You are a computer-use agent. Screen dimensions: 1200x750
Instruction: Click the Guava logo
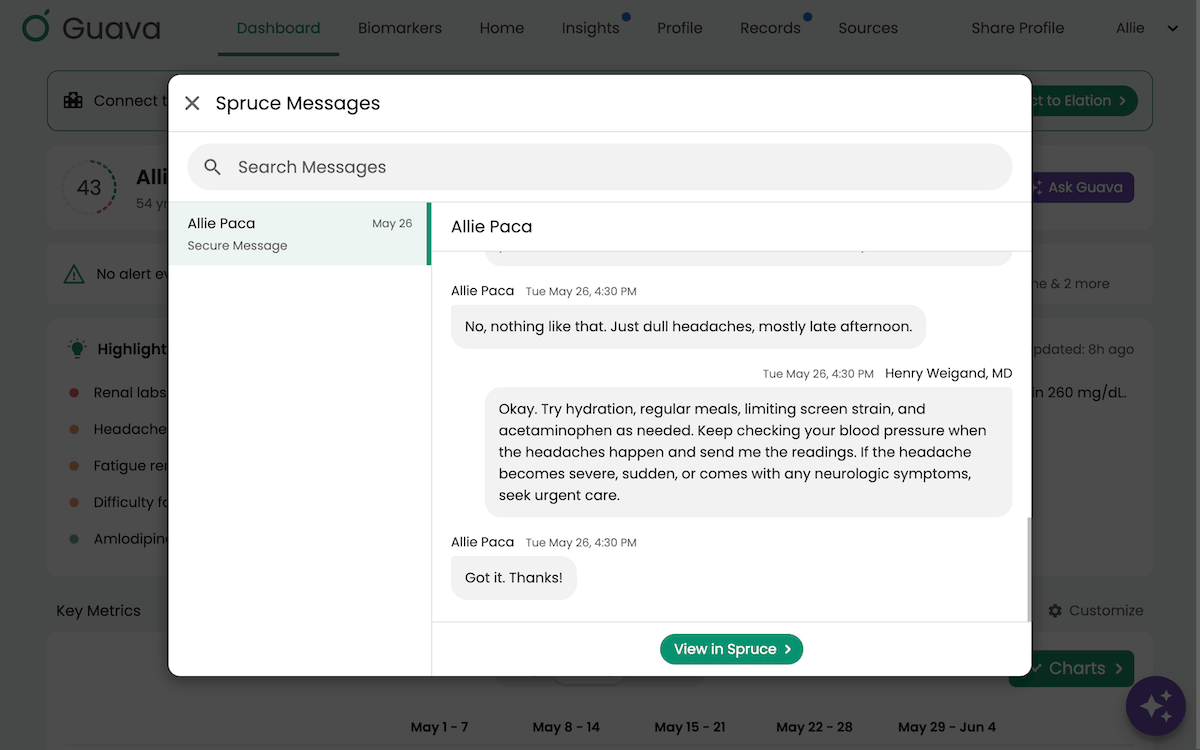(91, 27)
